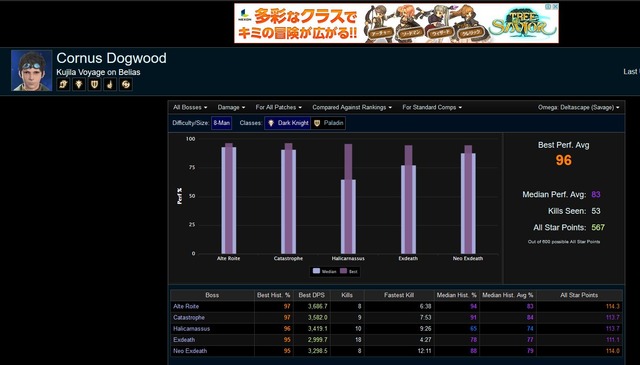Click the All Star Points value 111.1
The height and width of the screenshot is (365, 640).
[613, 339]
